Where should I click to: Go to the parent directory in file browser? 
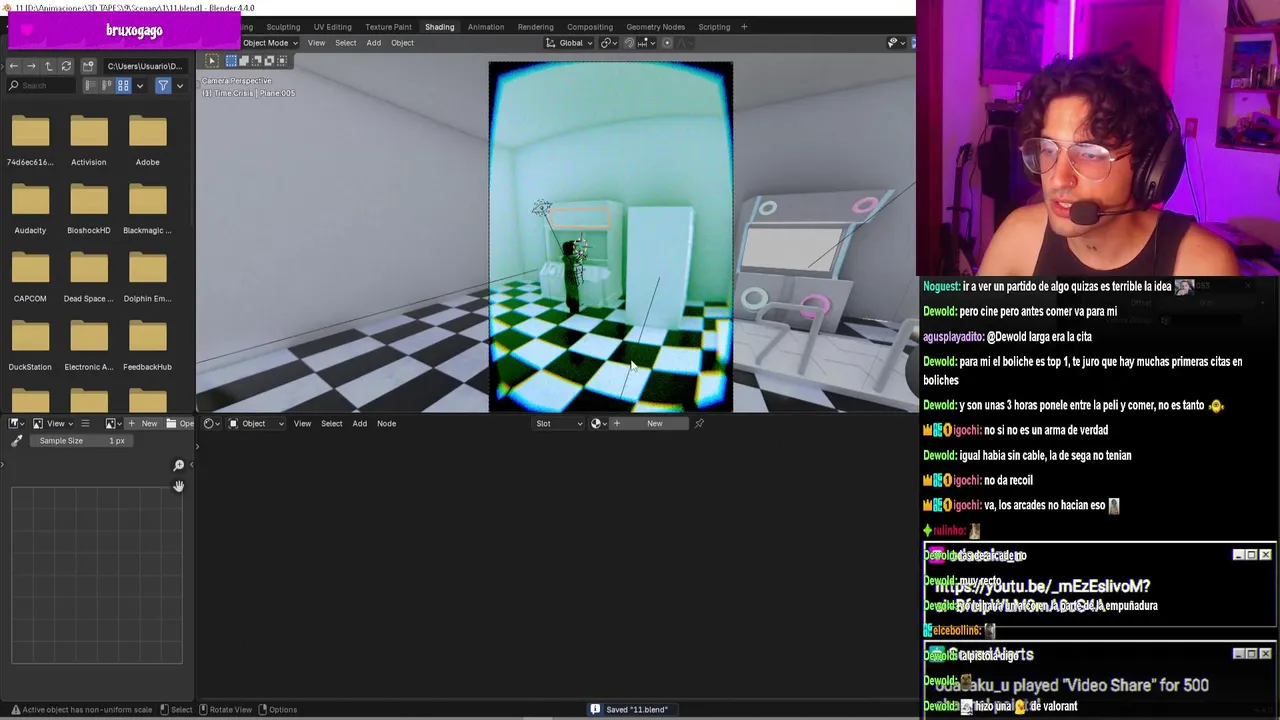48,66
